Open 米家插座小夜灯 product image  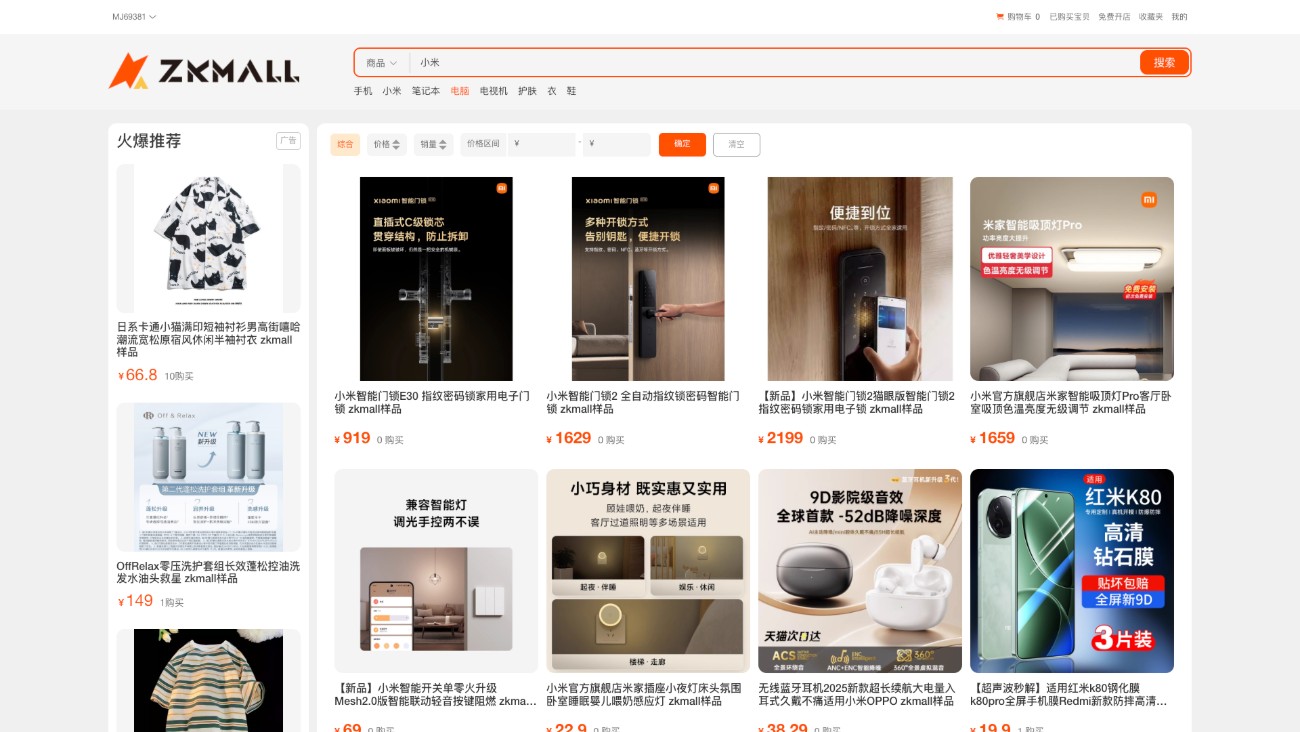[x=648, y=571]
